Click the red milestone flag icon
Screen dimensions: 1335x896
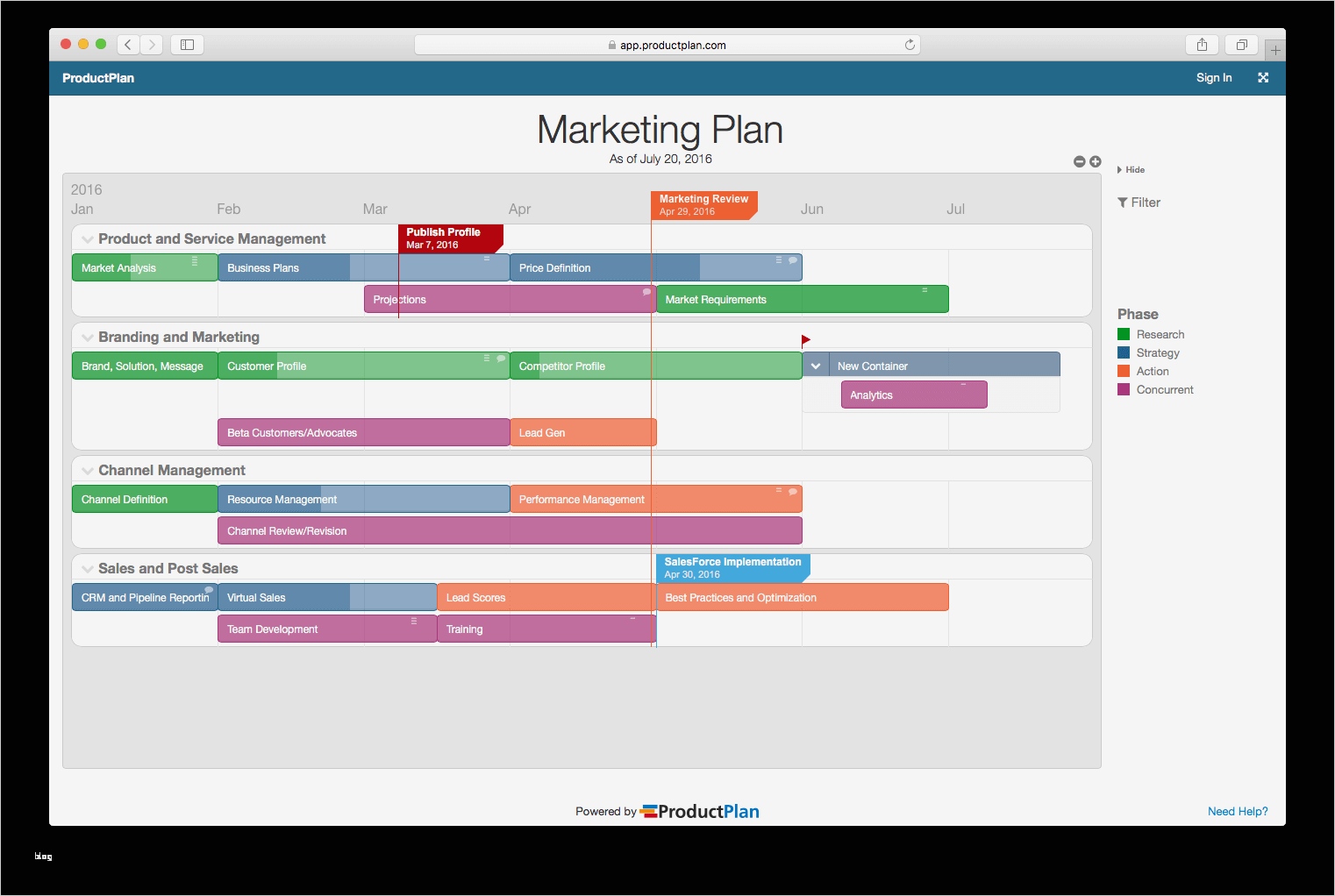pyautogui.click(x=805, y=340)
